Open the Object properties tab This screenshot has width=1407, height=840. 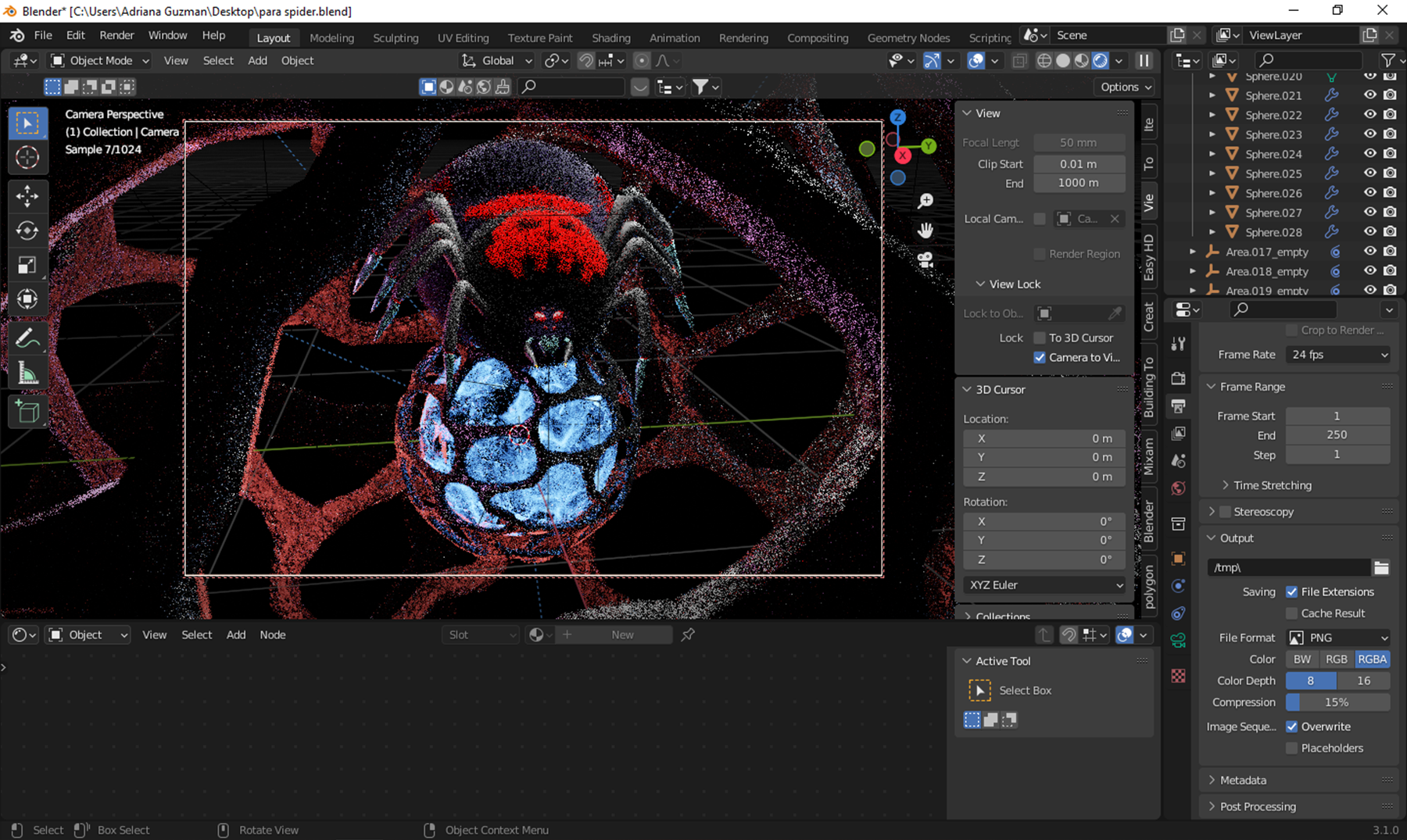1179,558
